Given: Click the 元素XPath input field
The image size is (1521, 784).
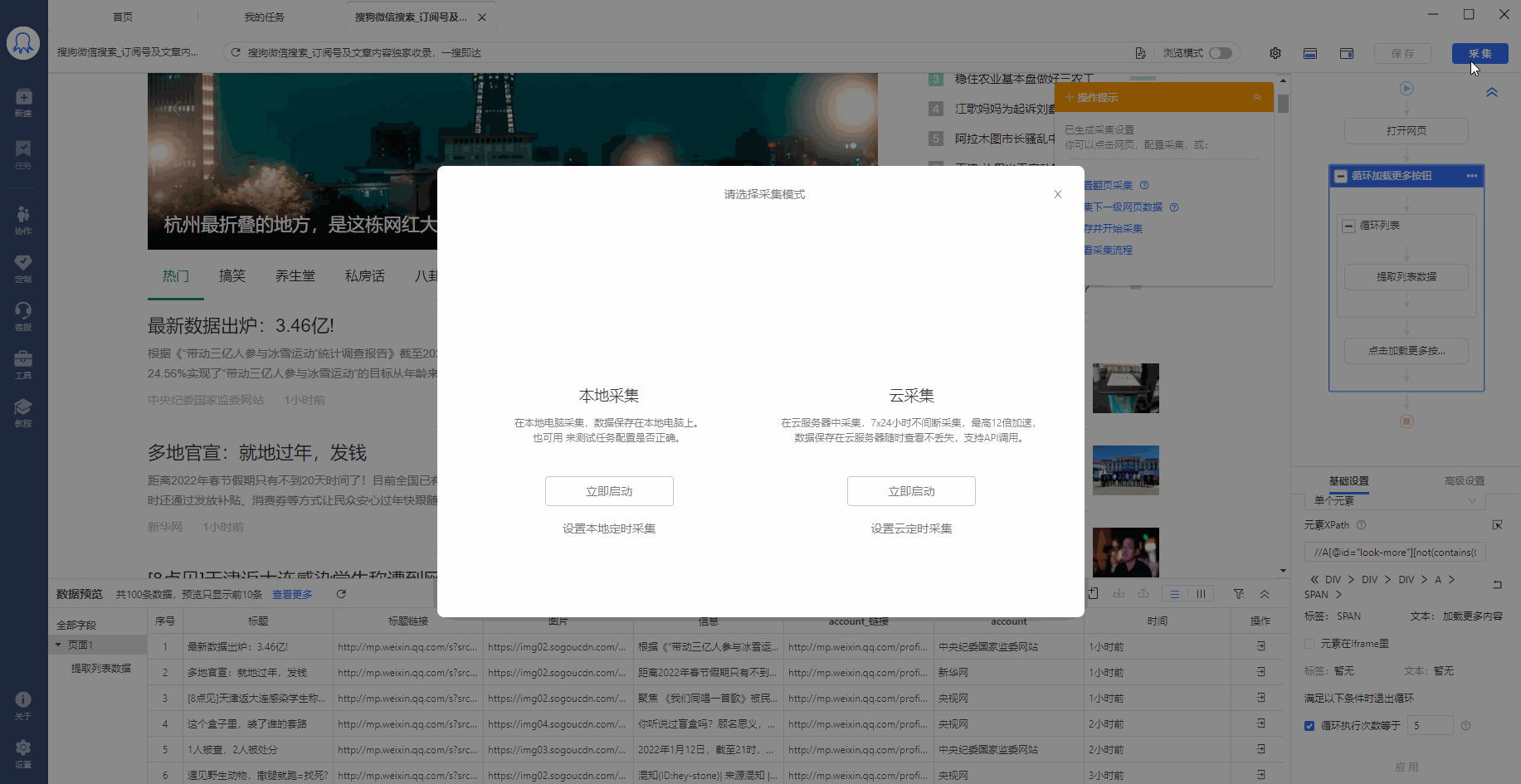Looking at the screenshot, I should click(1395, 553).
